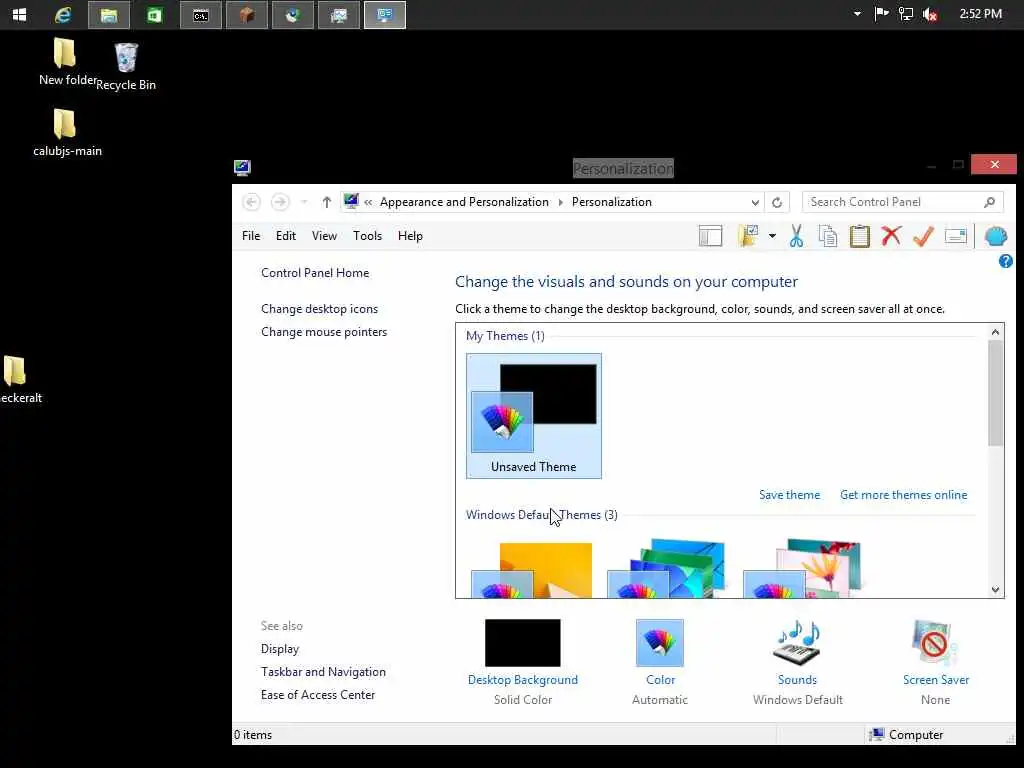Viewport: 1024px width, 768px height.
Task: Open Sounds settings icon
Action: pyautogui.click(x=797, y=643)
